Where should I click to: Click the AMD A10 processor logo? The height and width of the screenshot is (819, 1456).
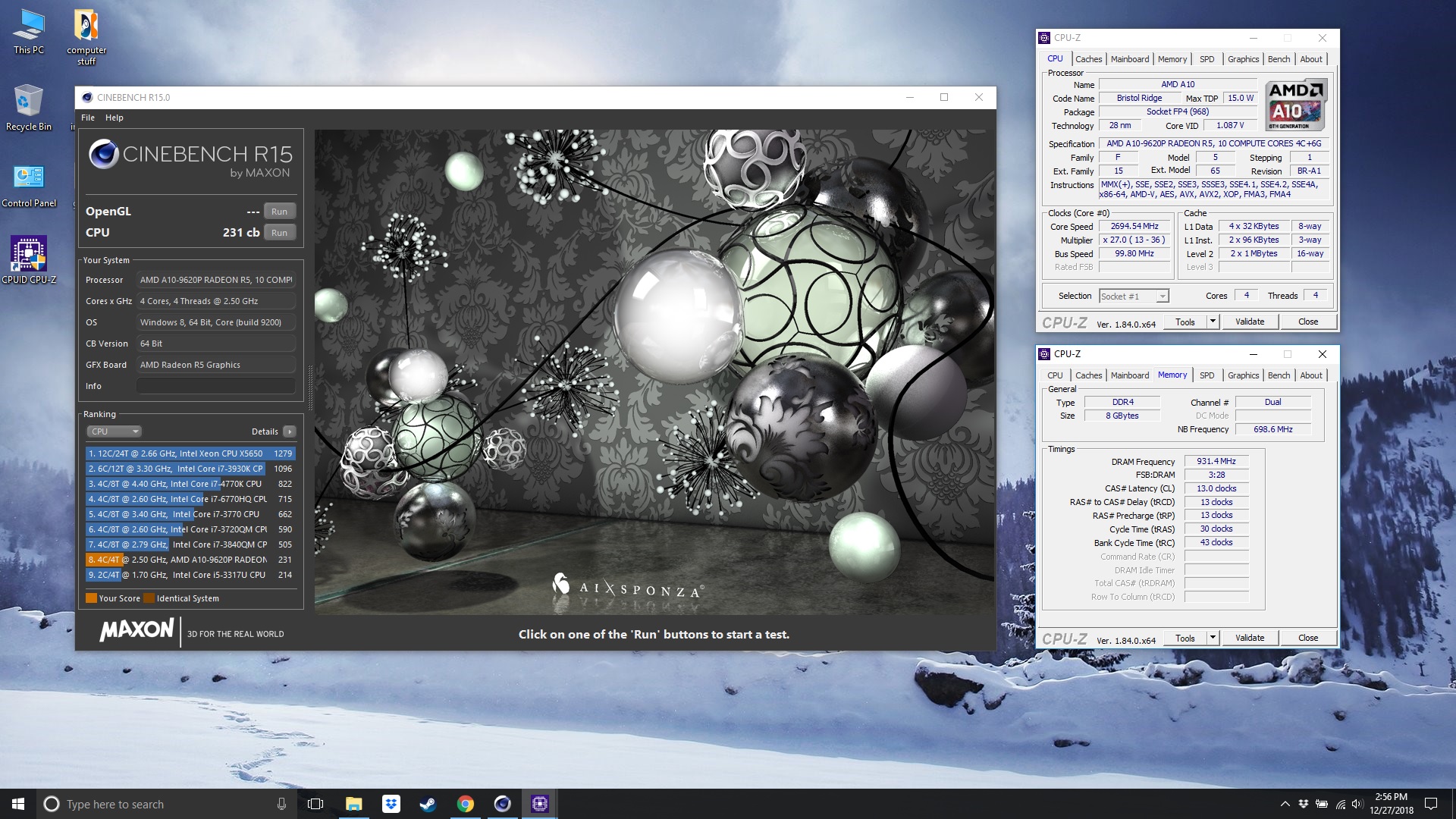(1296, 105)
